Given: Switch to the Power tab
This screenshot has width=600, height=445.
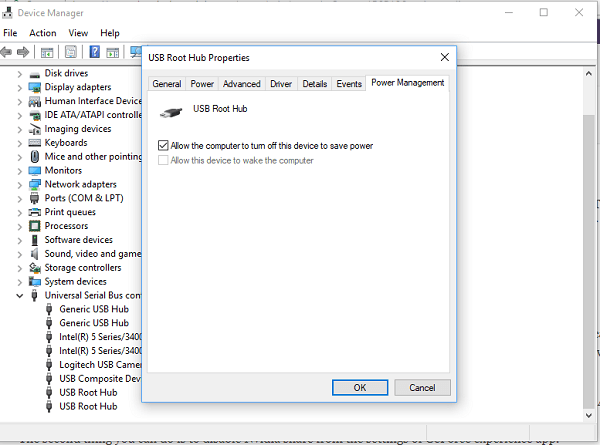Looking at the screenshot, I should tap(202, 84).
